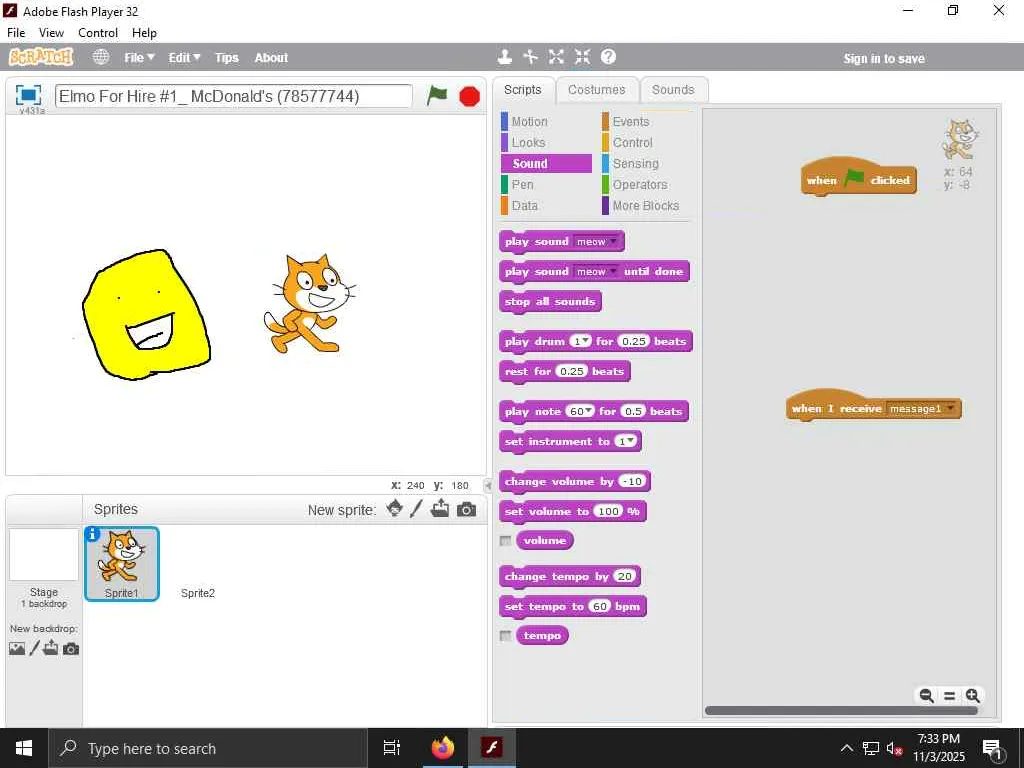This screenshot has height=768, width=1024.
Task: Click the red stop sign button
Action: click(x=470, y=97)
